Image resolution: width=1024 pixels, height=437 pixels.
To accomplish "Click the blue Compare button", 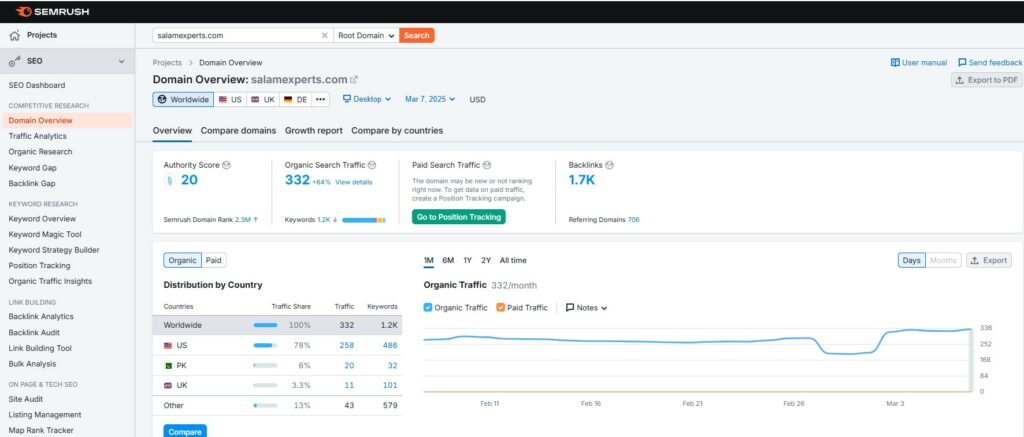I will 185,432.
